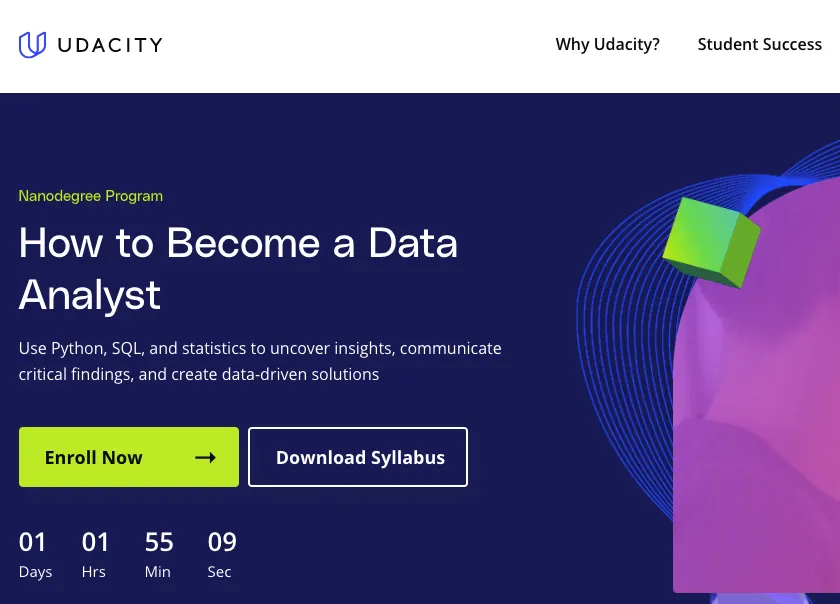Click the arrow icon in Enroll Now
The width and height of the screenshot is (840, 604).
[205, 458]
